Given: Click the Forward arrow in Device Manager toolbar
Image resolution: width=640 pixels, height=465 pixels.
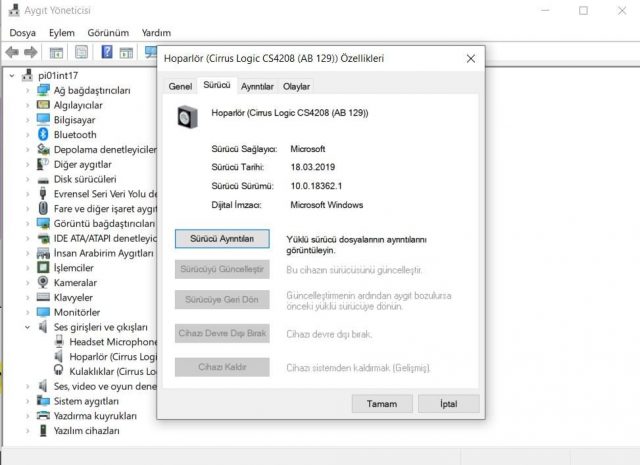Looking at the screenshot, I should point(31,52).
